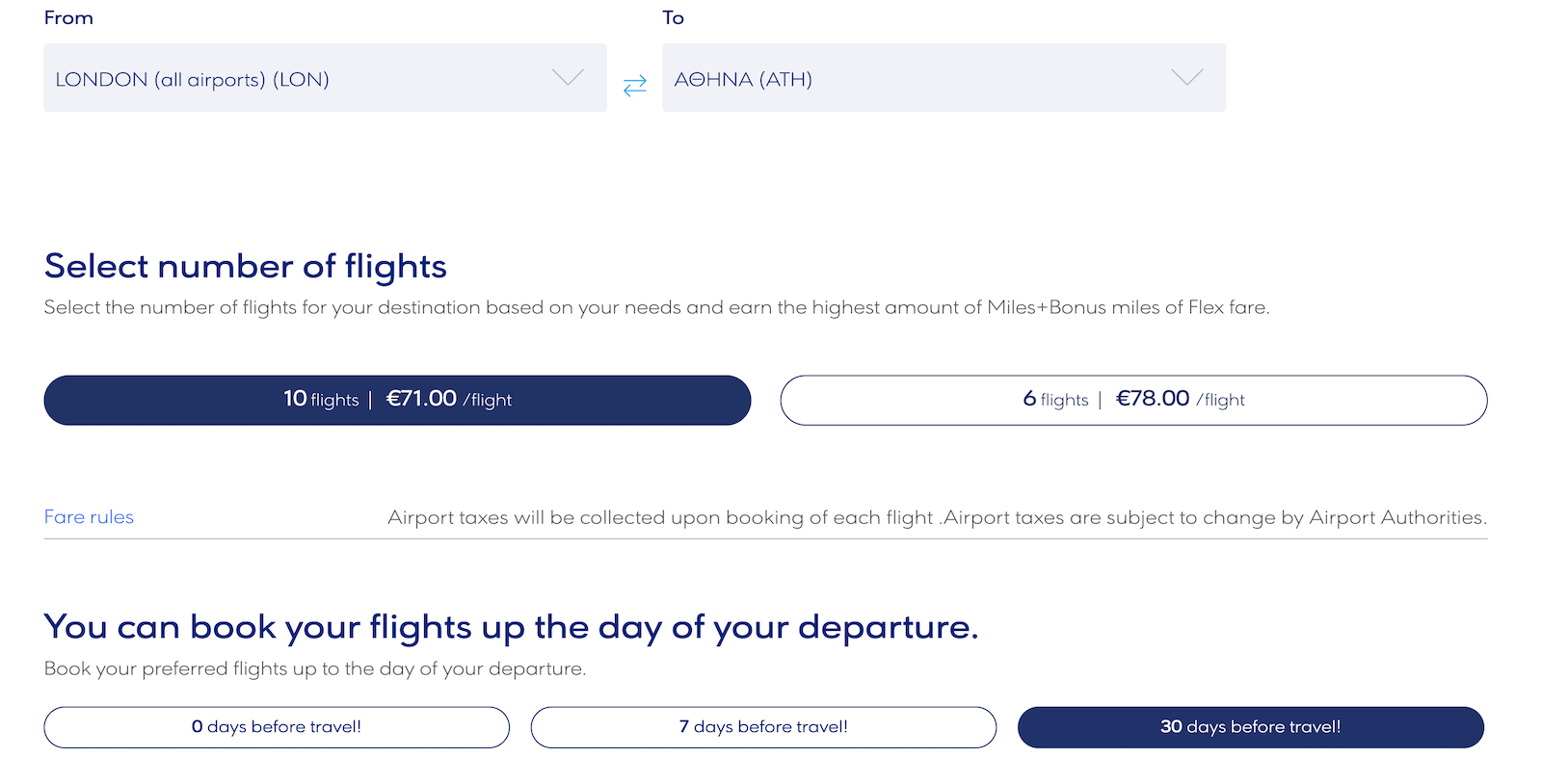Viewport: 1542px width, 784px height.
Task: Select the currently highlighted 10 flights pill
Action: pyautogui.click(x=397, y=400)
